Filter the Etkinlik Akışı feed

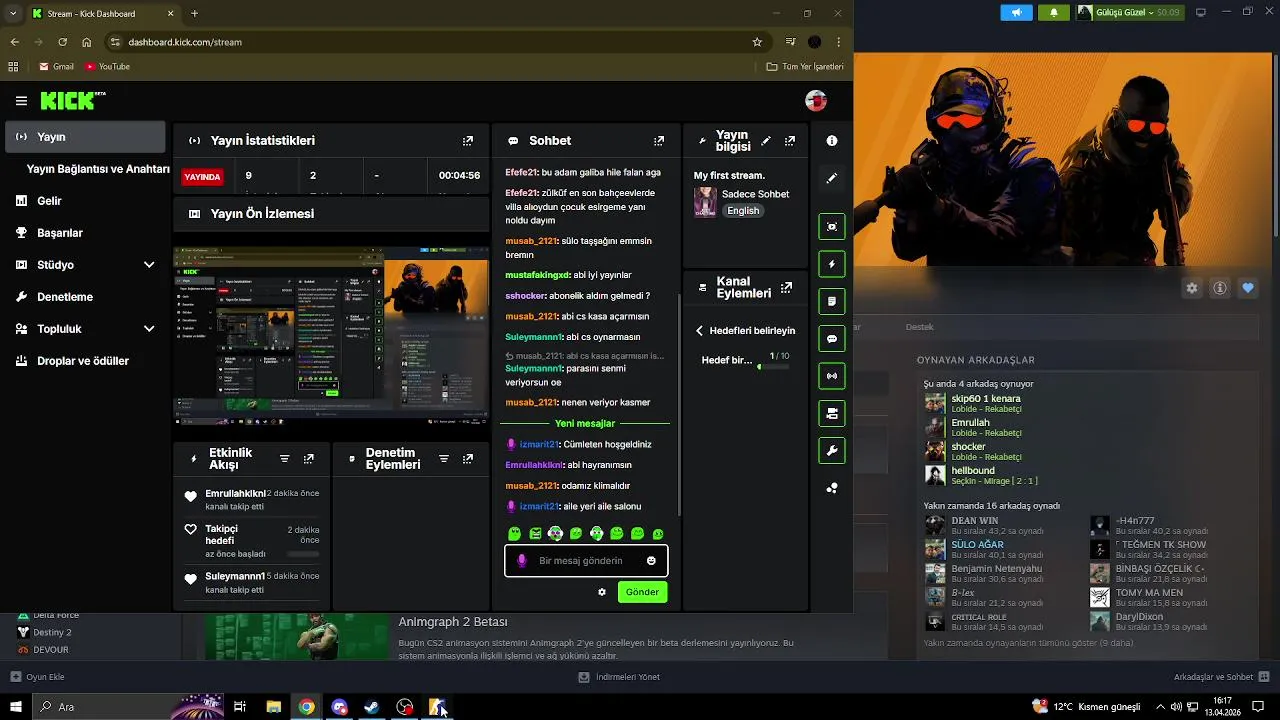tap(284, 459)
